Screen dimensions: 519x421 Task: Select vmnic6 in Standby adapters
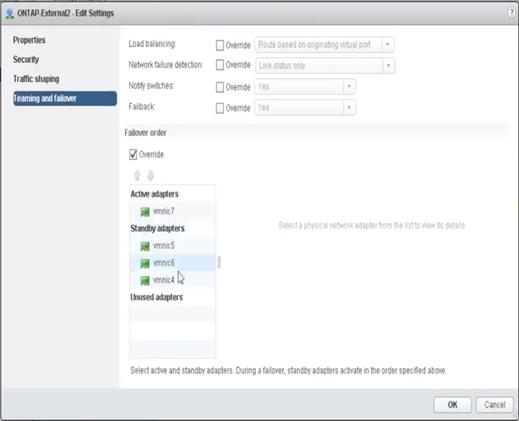point(172,263)
